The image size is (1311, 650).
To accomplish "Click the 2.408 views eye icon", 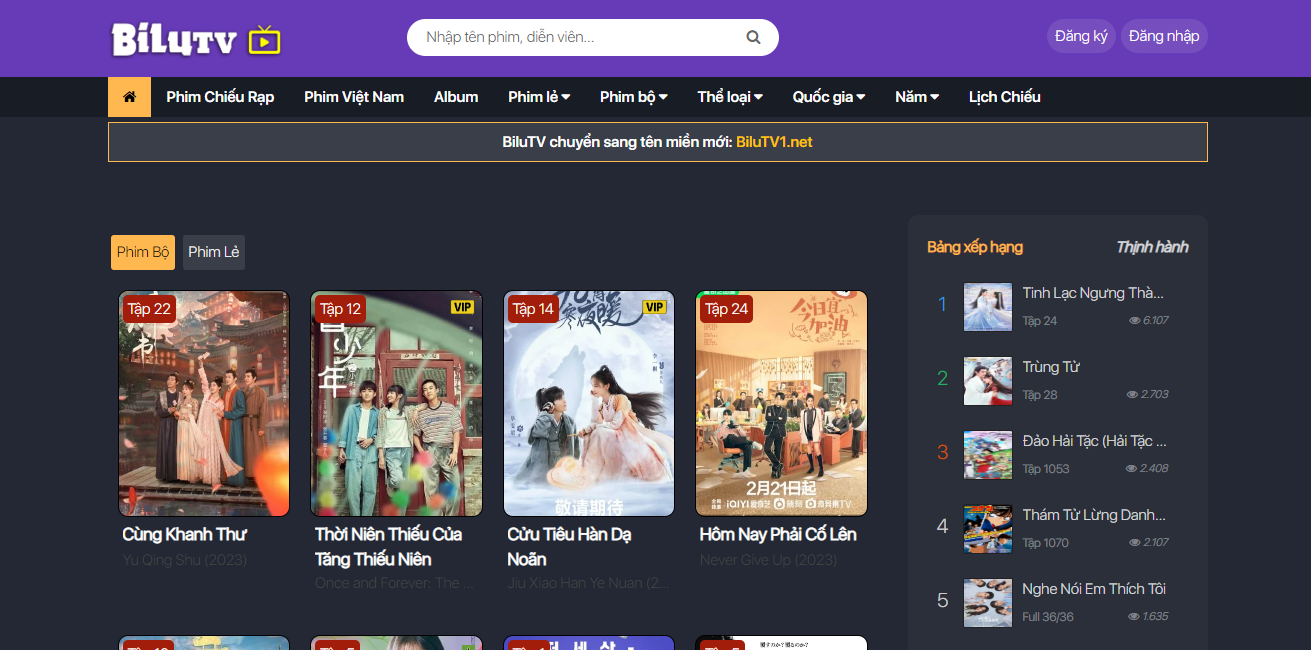I will [1132, 469].
